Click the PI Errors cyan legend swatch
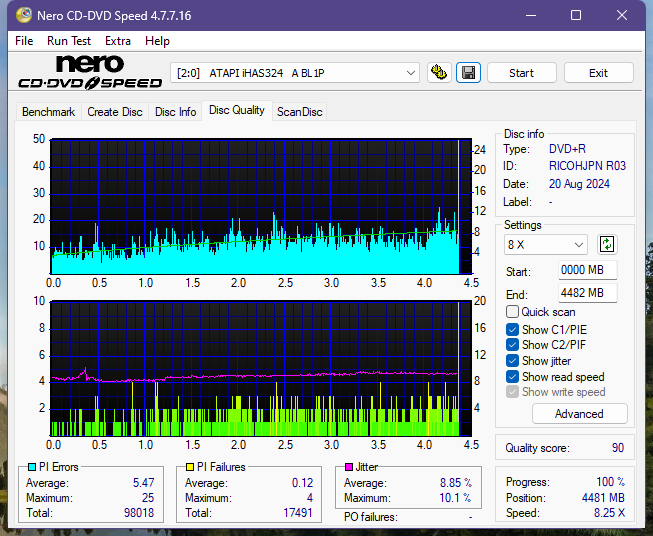The width and height of the screenshot is (653, 536). pyautogui.click(x=32, y=467)
